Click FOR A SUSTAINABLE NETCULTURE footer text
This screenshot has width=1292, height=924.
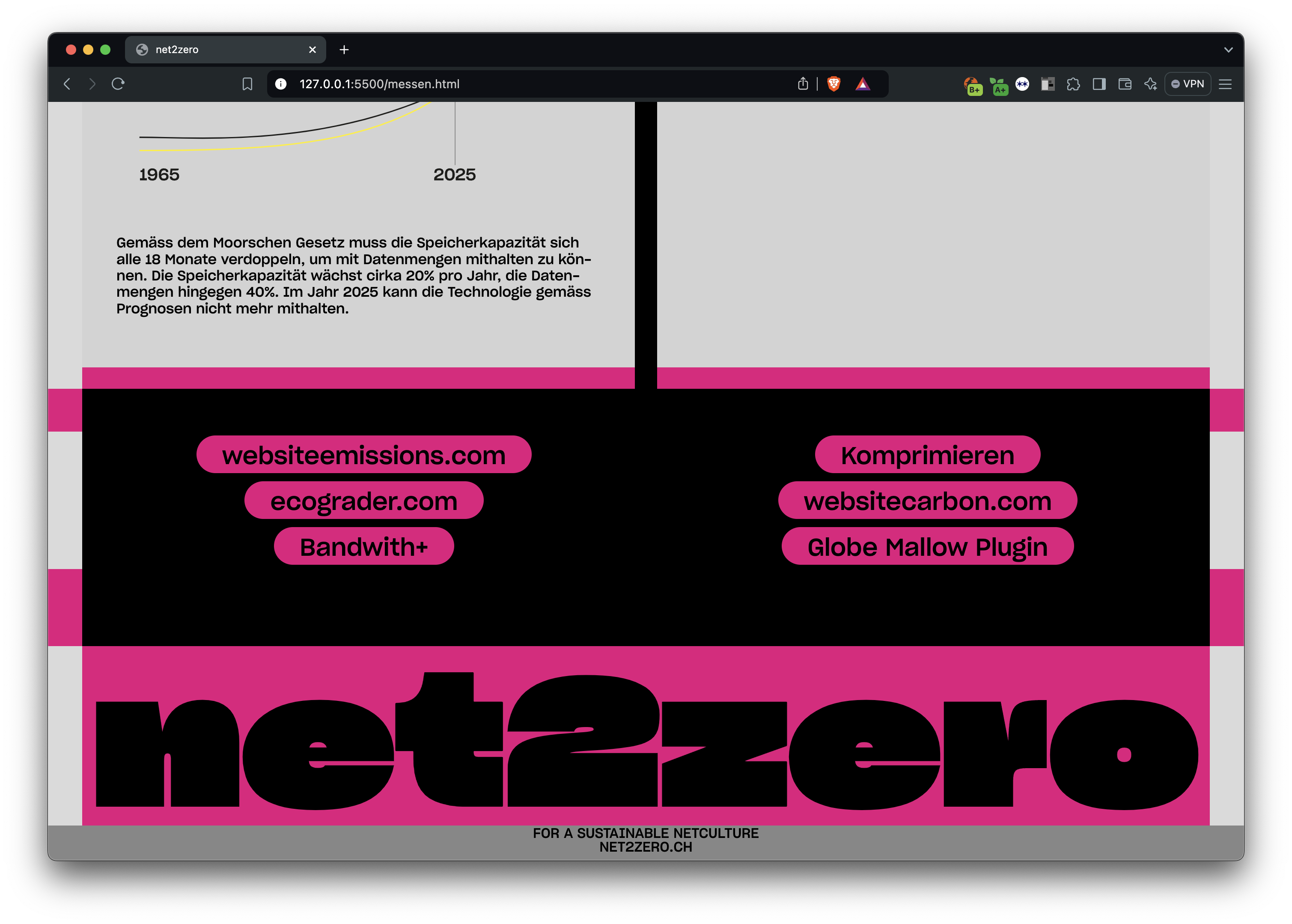coord(646,833)
